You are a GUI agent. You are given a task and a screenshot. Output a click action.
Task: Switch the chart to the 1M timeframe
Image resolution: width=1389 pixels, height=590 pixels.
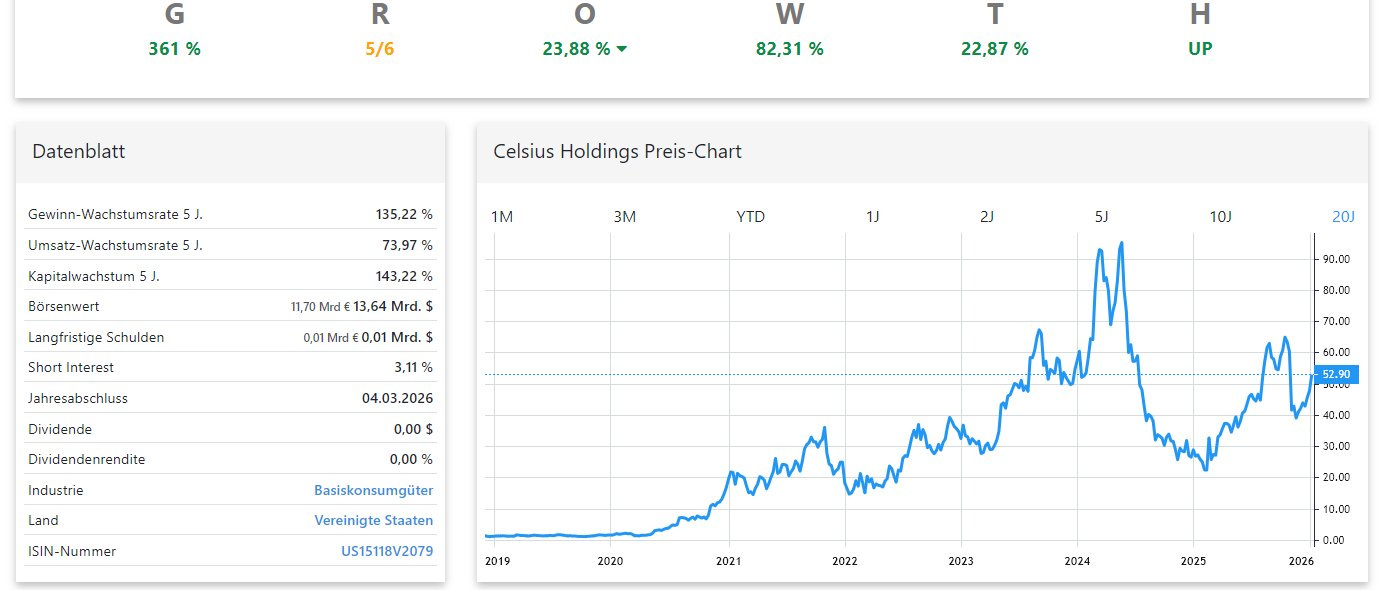click(503, 216)
